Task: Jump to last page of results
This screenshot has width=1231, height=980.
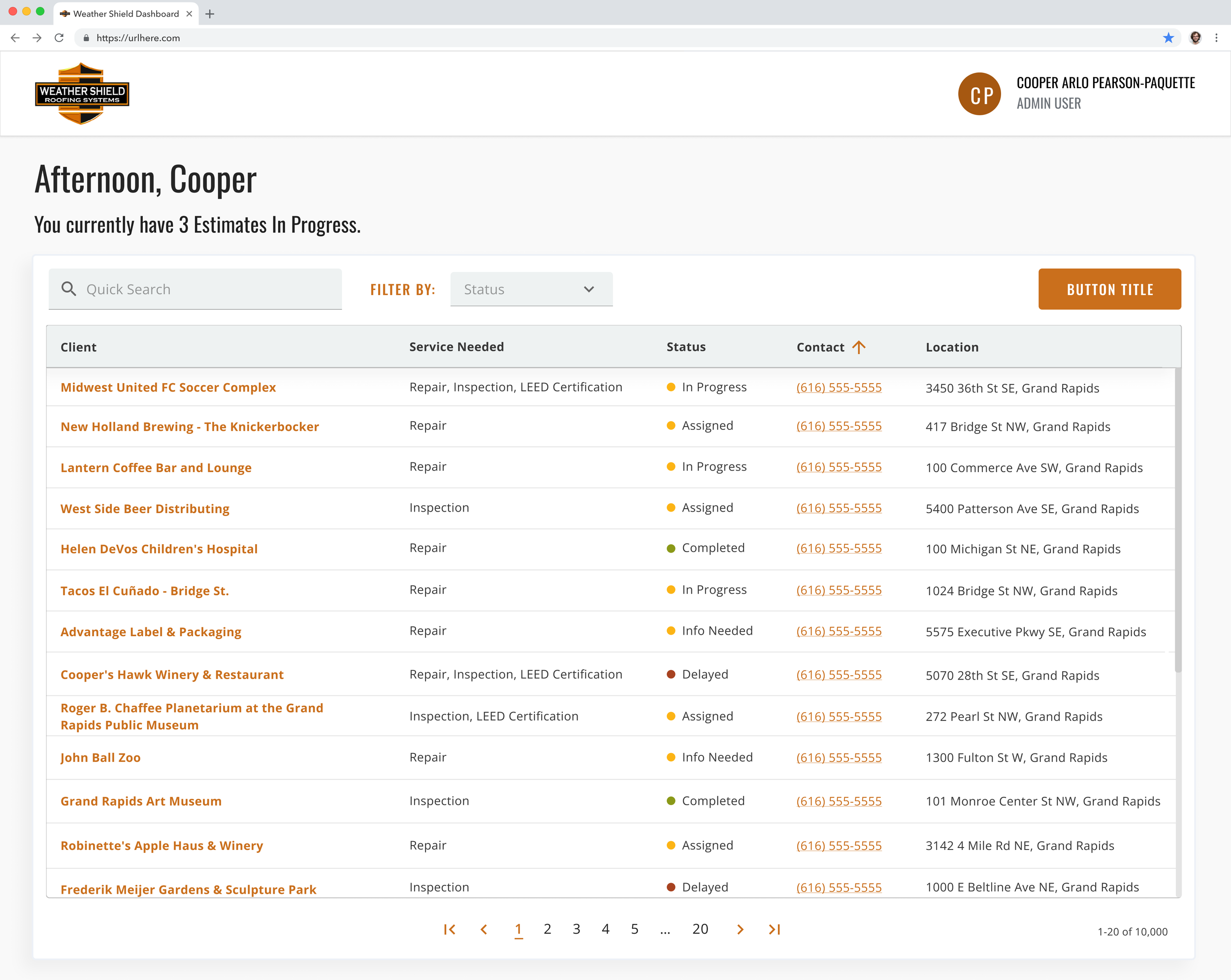Action: click(x=774, y=929)
